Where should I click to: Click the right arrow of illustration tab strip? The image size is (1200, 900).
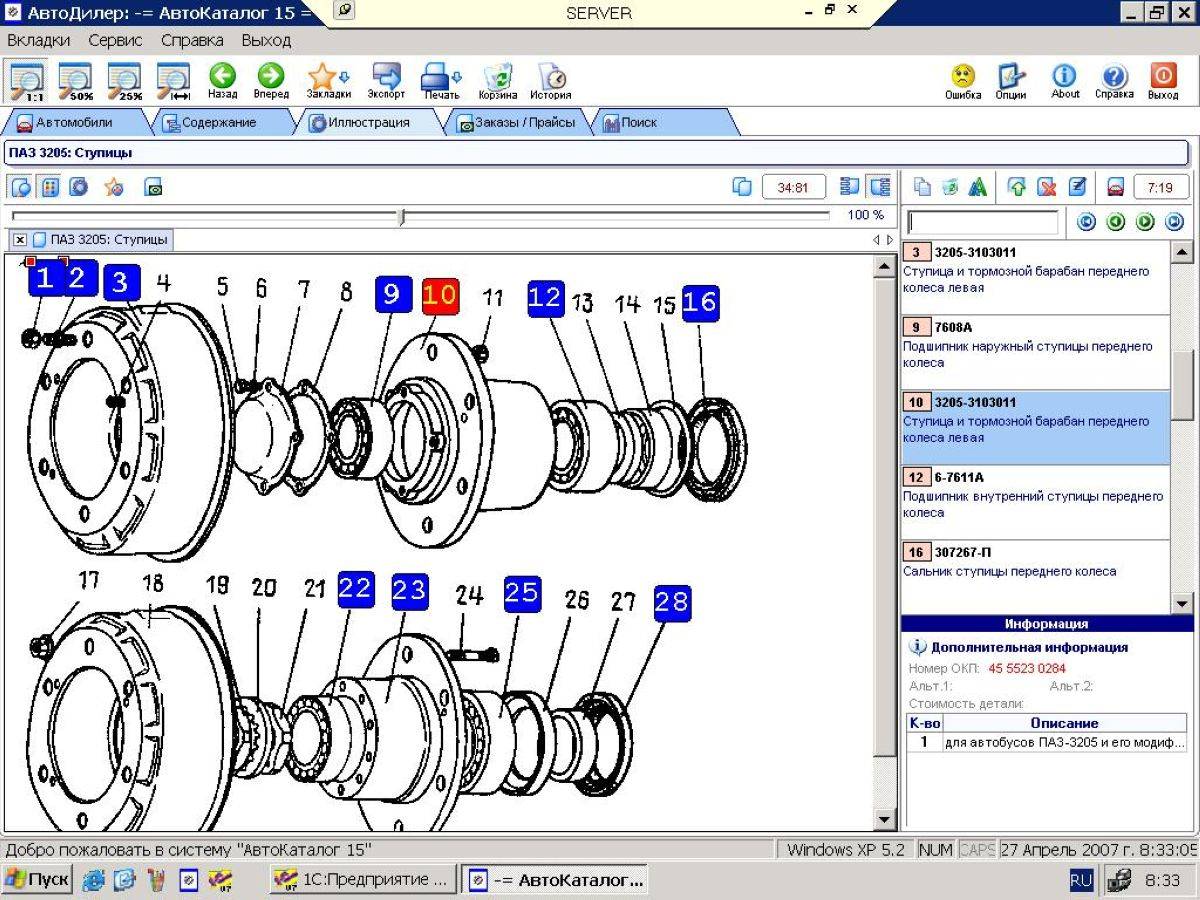[x=890, y=240]
